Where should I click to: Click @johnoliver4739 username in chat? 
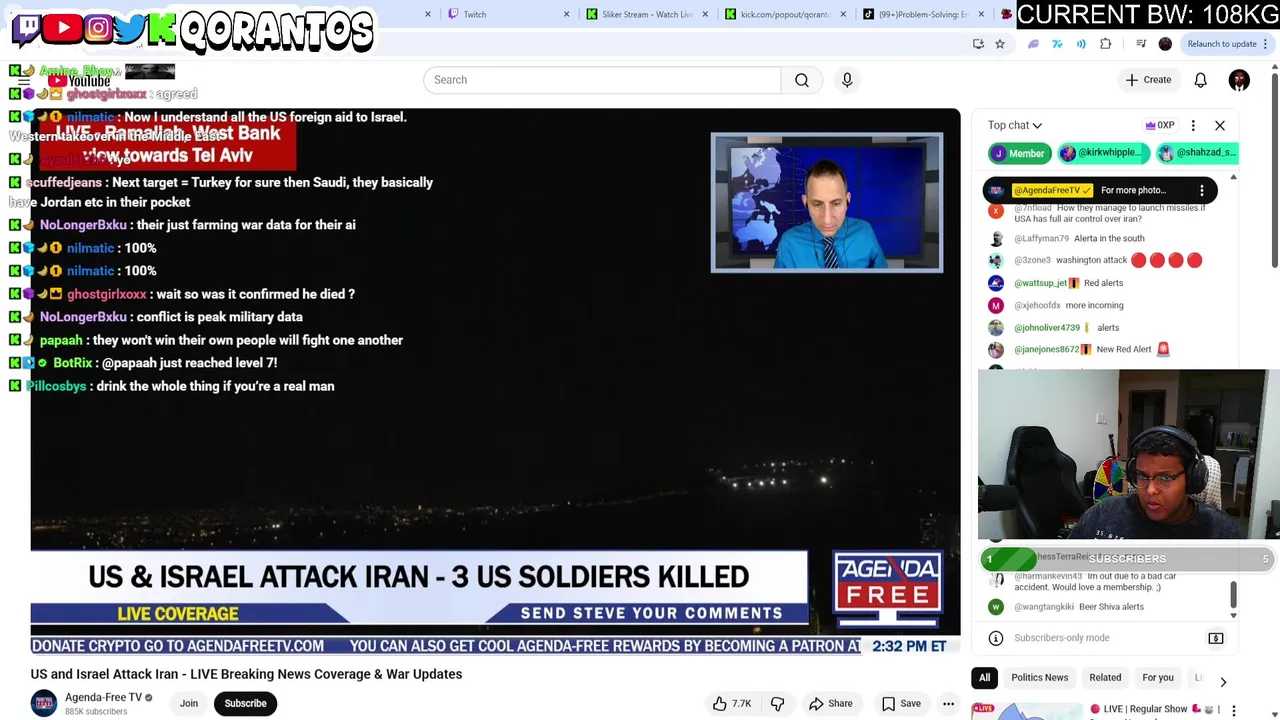(1047, 327)
